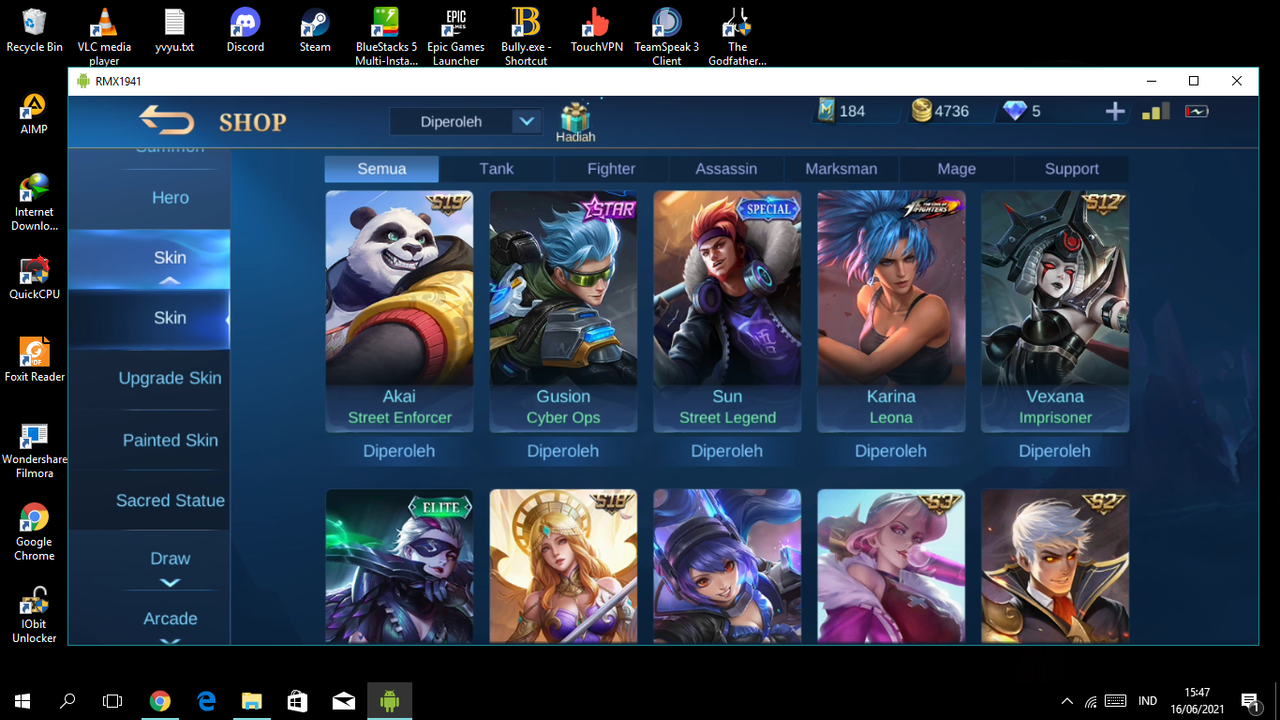Select the Karina Leona skin card
The width and height of the screenshot is (1280, 720).
coord(891,311)
